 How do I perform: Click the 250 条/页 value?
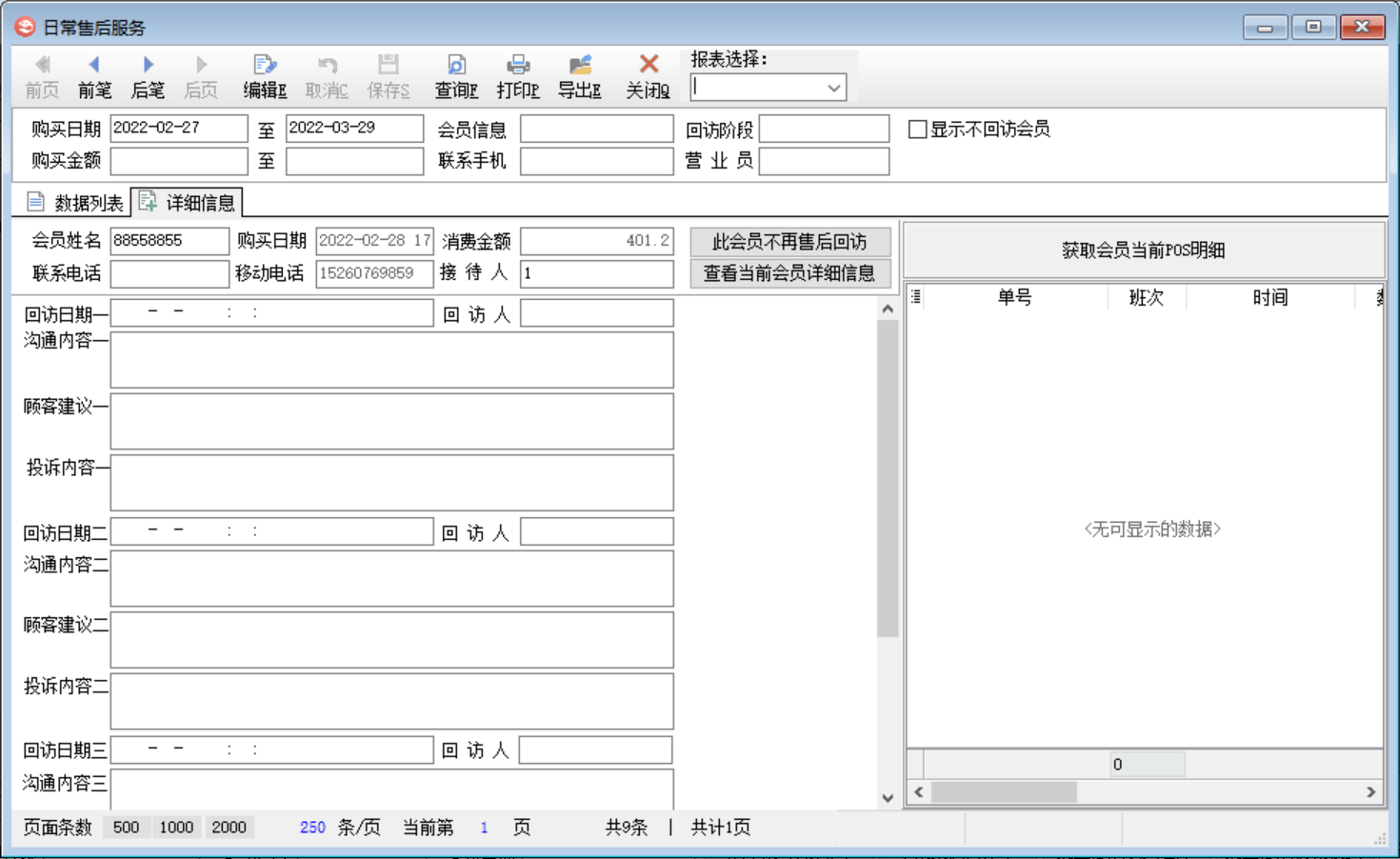click(x=312, y=828)
